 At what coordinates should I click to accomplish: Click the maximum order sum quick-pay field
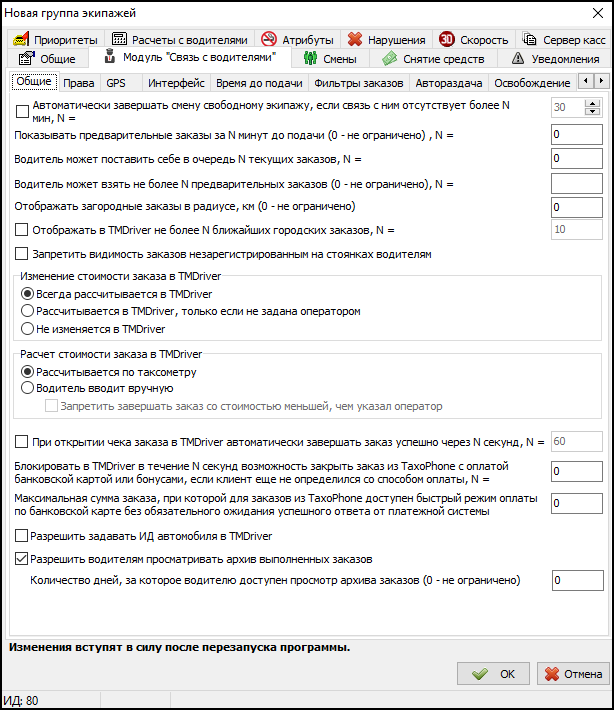click(576, 504)
